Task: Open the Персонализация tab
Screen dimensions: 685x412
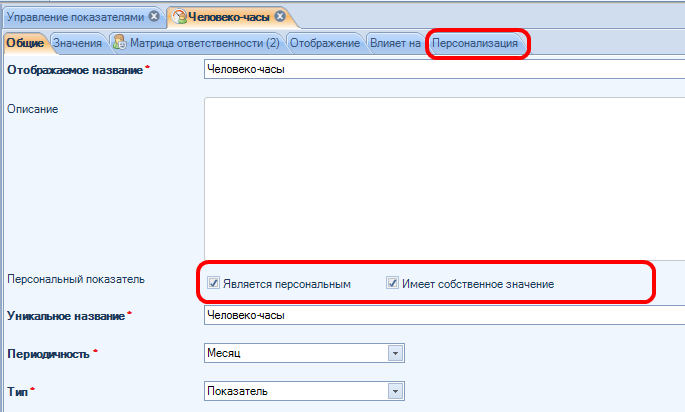Action: 475,43
